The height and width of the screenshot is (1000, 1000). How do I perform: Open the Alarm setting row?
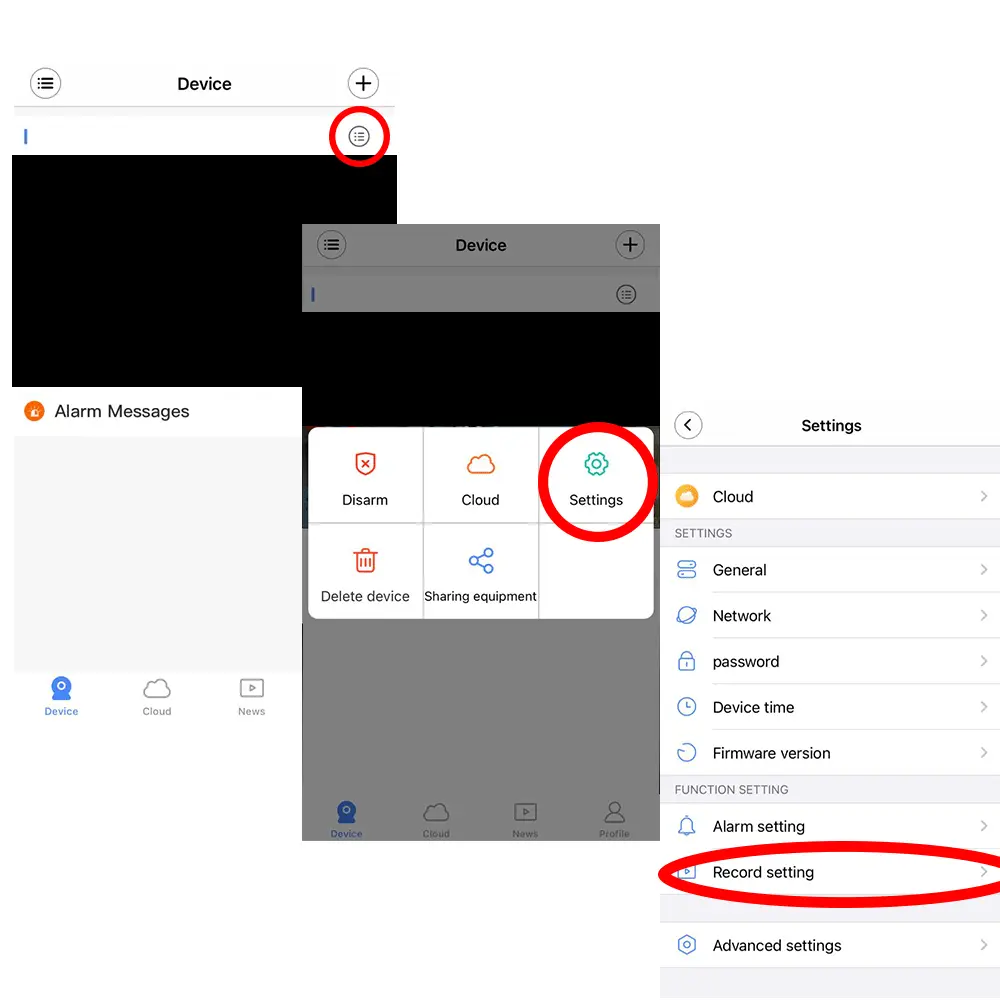(x=830, y=826)
